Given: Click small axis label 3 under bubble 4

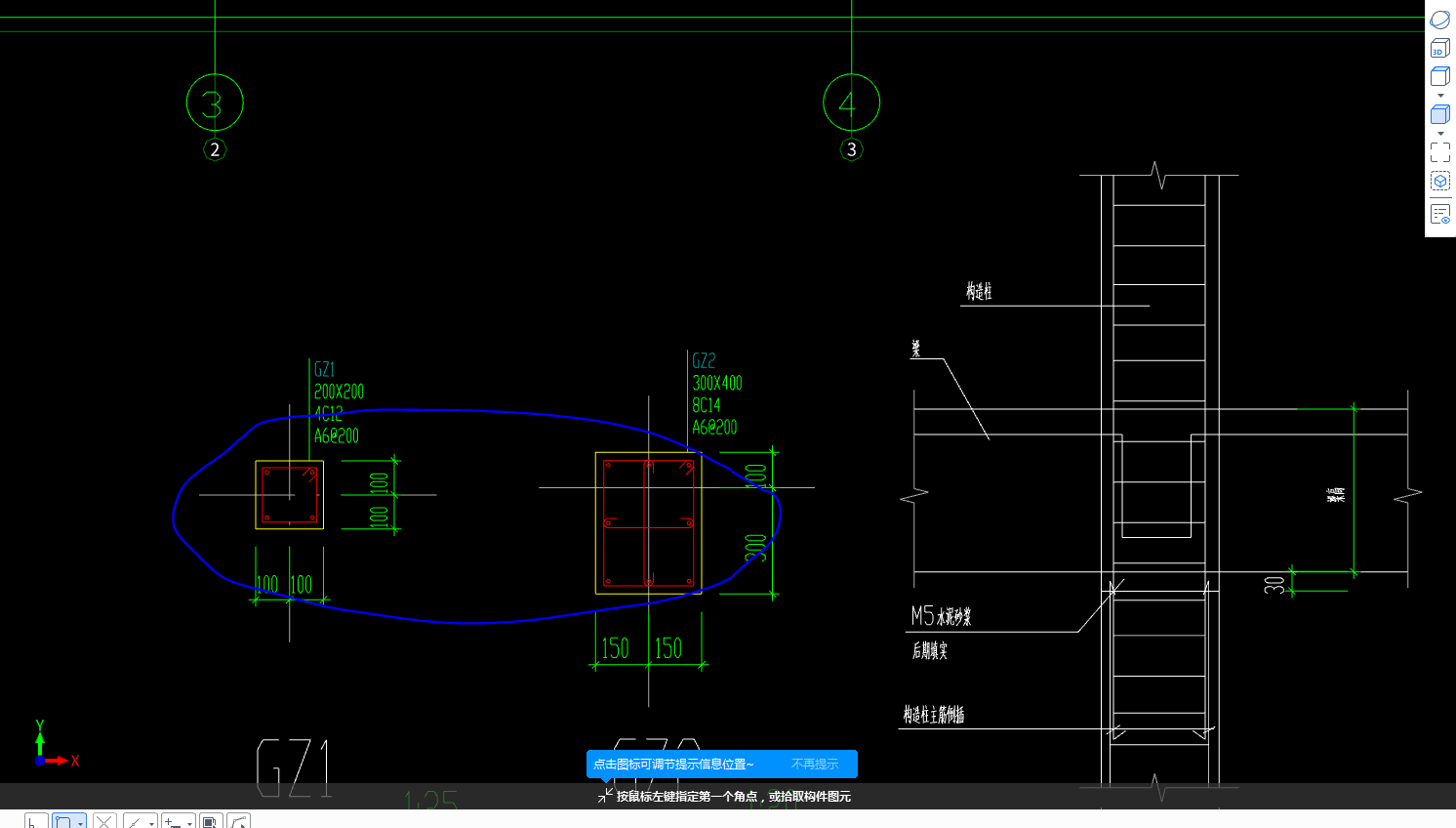Looking at the screenshot, I should [x=852, y=149].
